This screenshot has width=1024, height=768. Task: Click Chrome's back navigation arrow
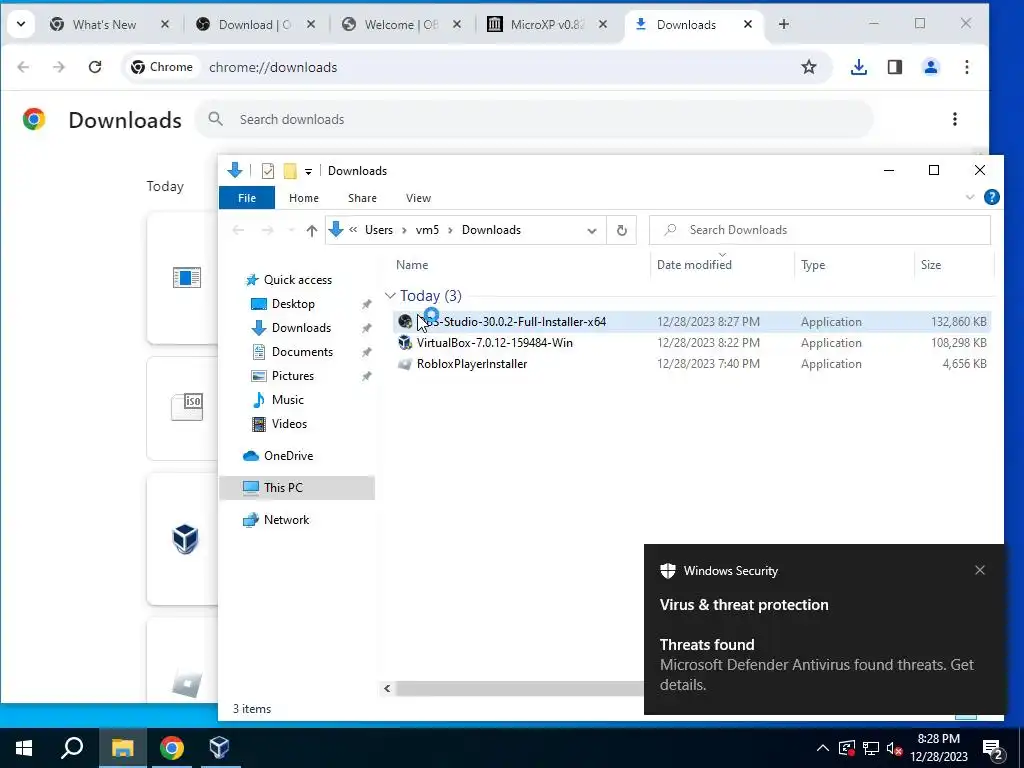pos(24,67)
